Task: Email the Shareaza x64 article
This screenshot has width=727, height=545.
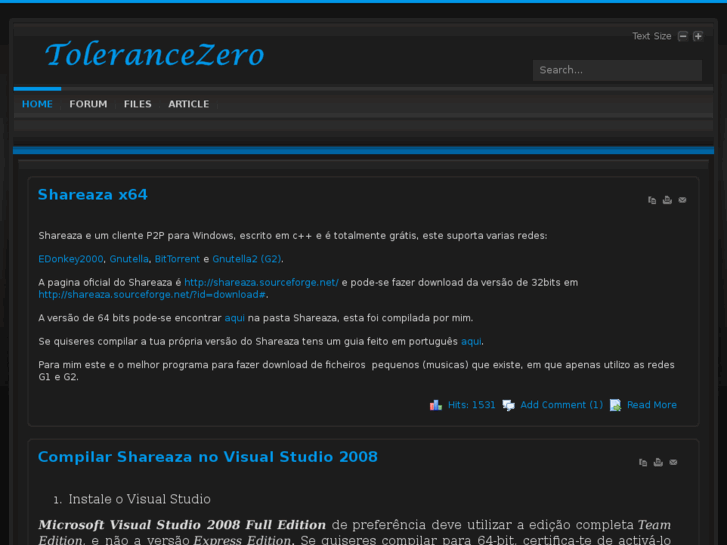Action: (682, 200)
